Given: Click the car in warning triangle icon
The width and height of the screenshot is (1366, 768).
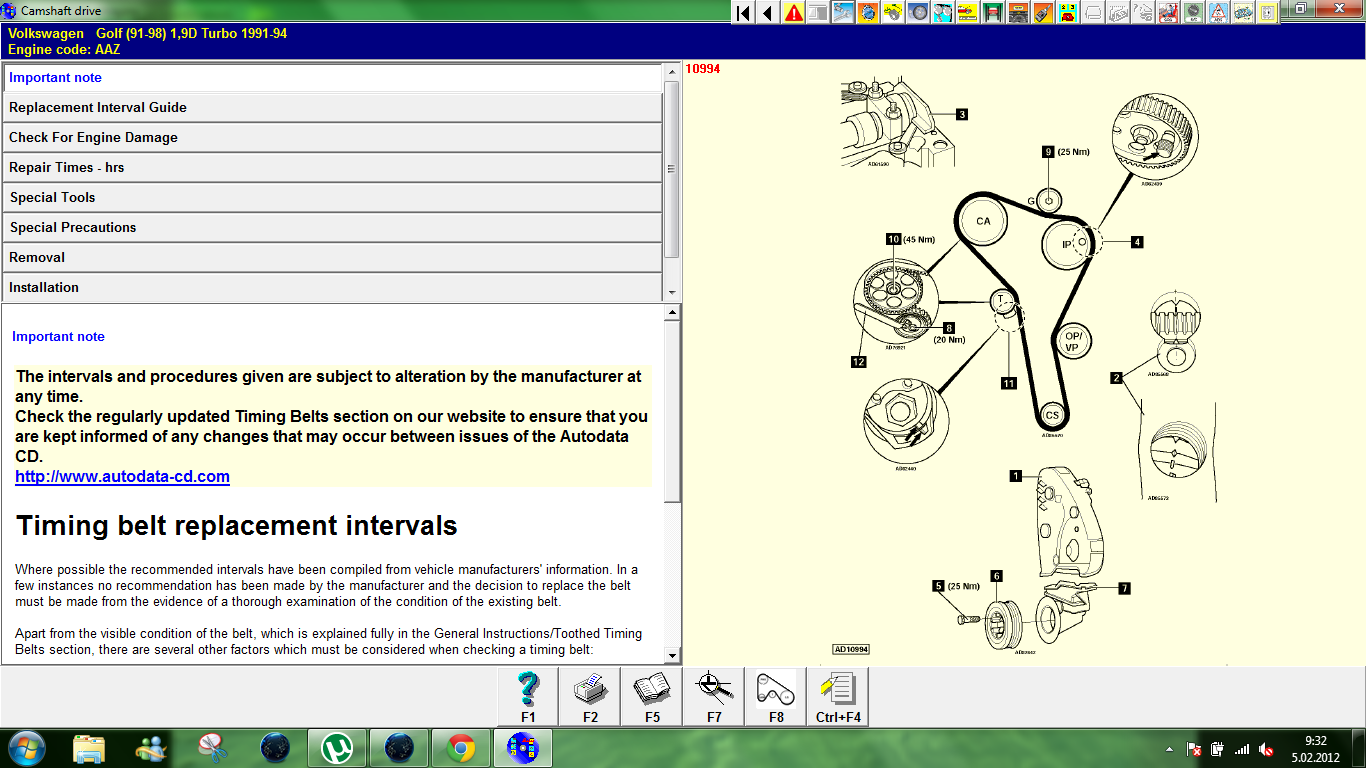Looking at the screenshot, I should pyautogui.click(x=1218, y=13).
